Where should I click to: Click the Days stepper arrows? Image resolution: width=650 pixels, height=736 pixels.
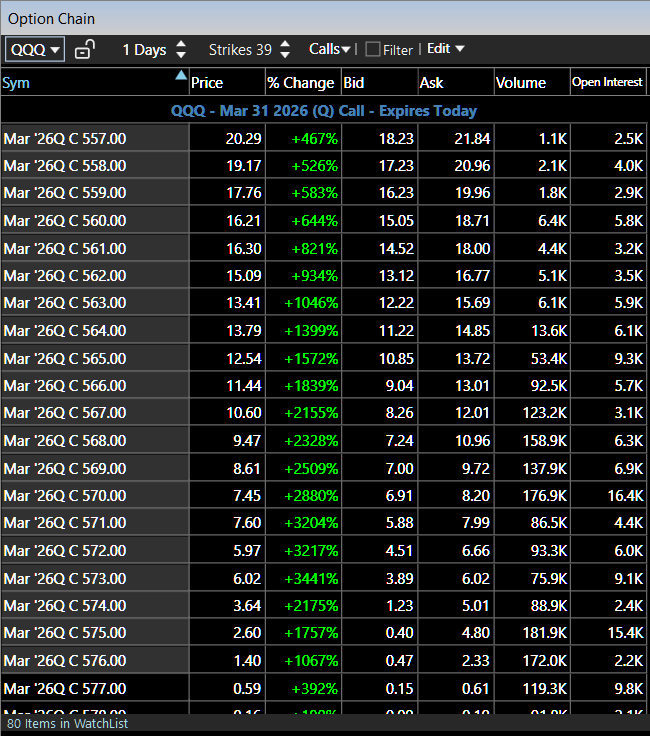(180, 49)
